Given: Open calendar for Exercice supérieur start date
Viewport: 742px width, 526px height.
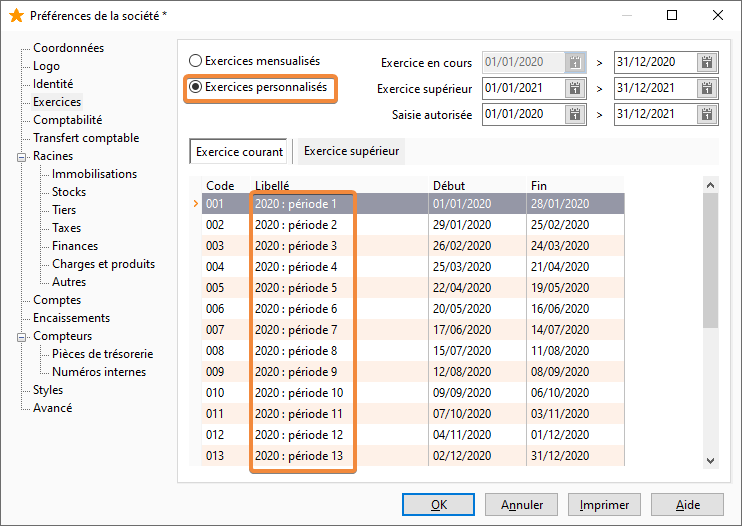Looking at the screenshot, I should [x=574, y=88].
